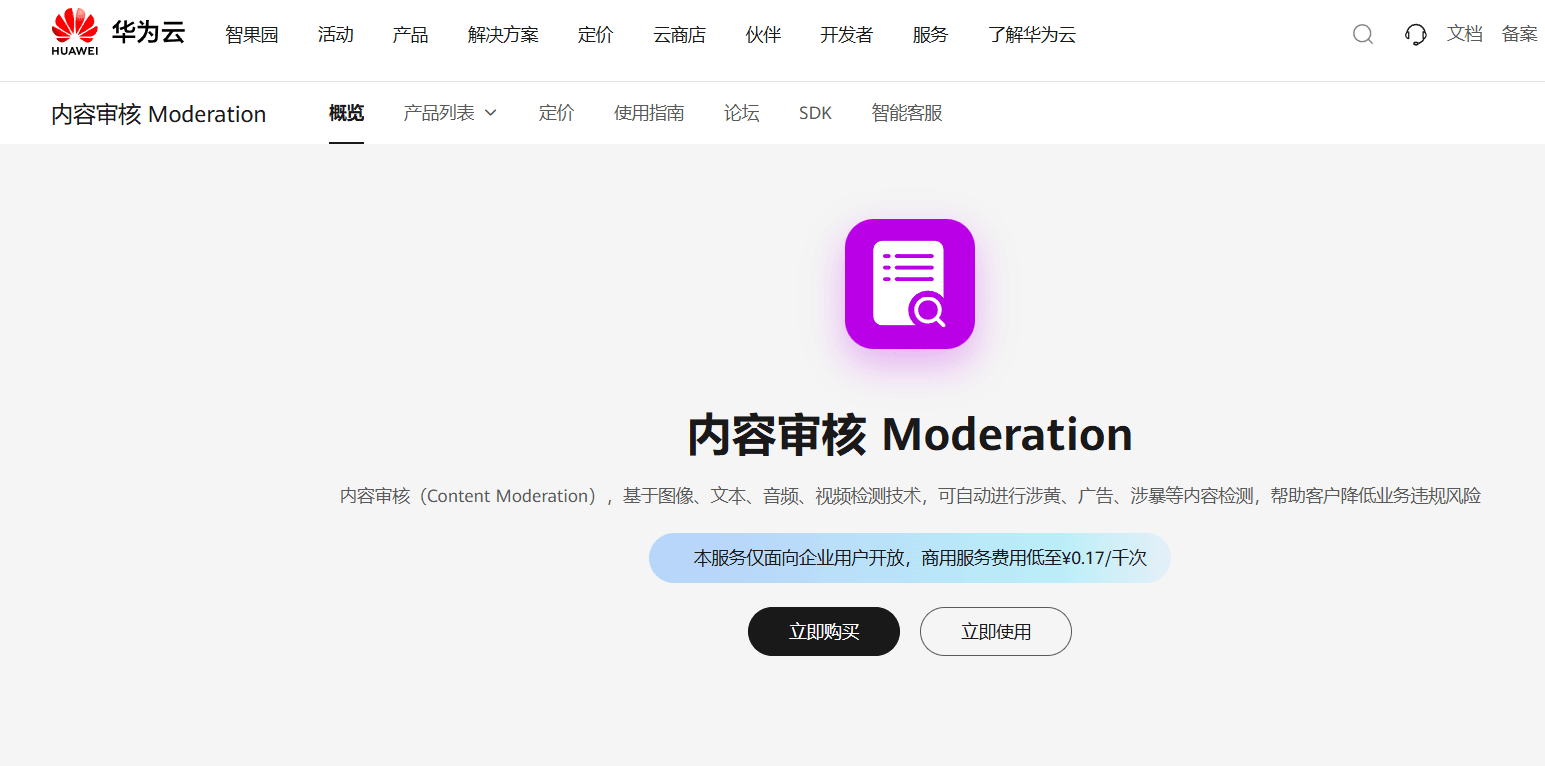
Task: Open the 智果园 menu
Action: click(252, 35)
